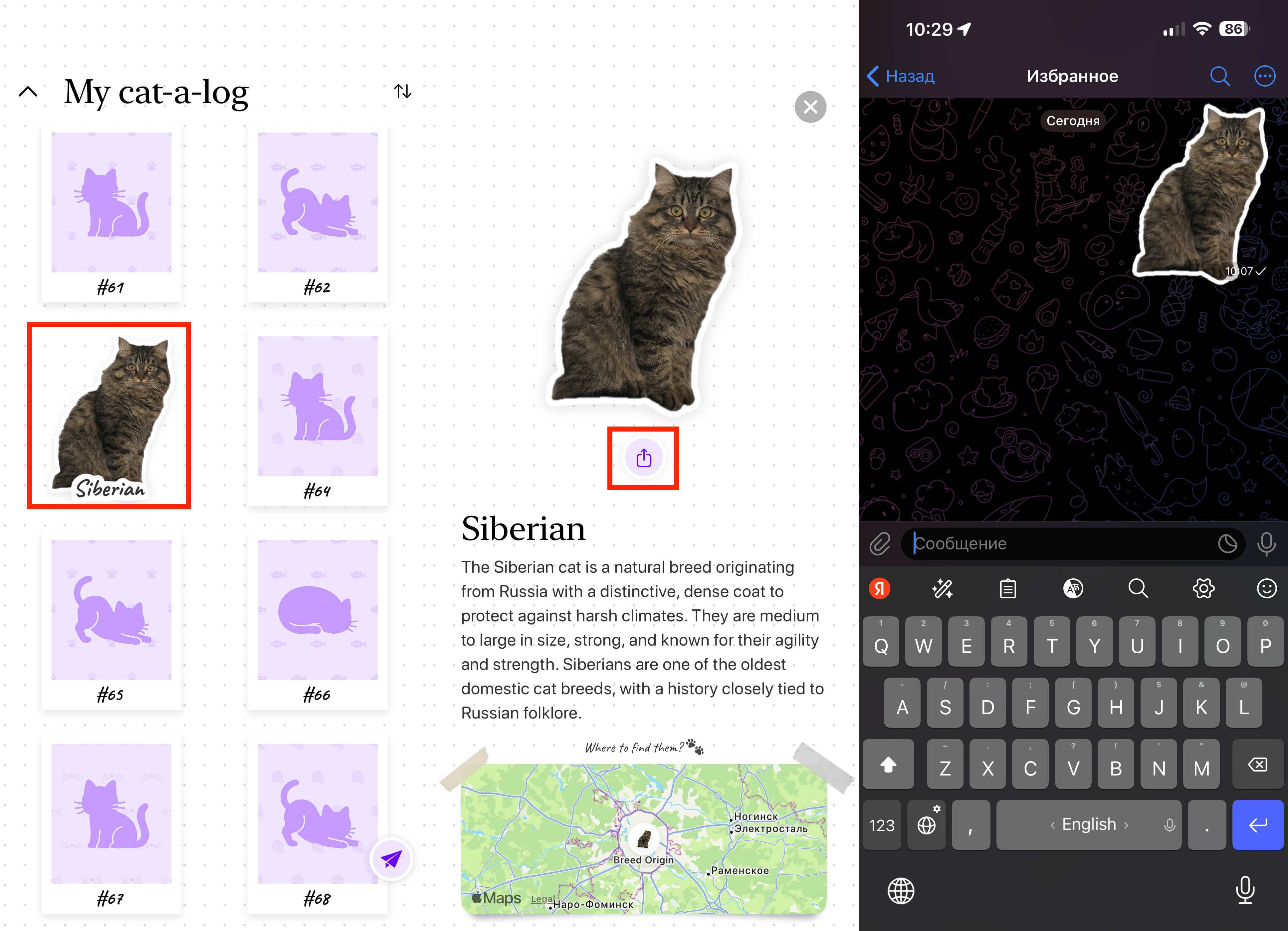
Task: Select the Siberian cat card
Action: 109,415
